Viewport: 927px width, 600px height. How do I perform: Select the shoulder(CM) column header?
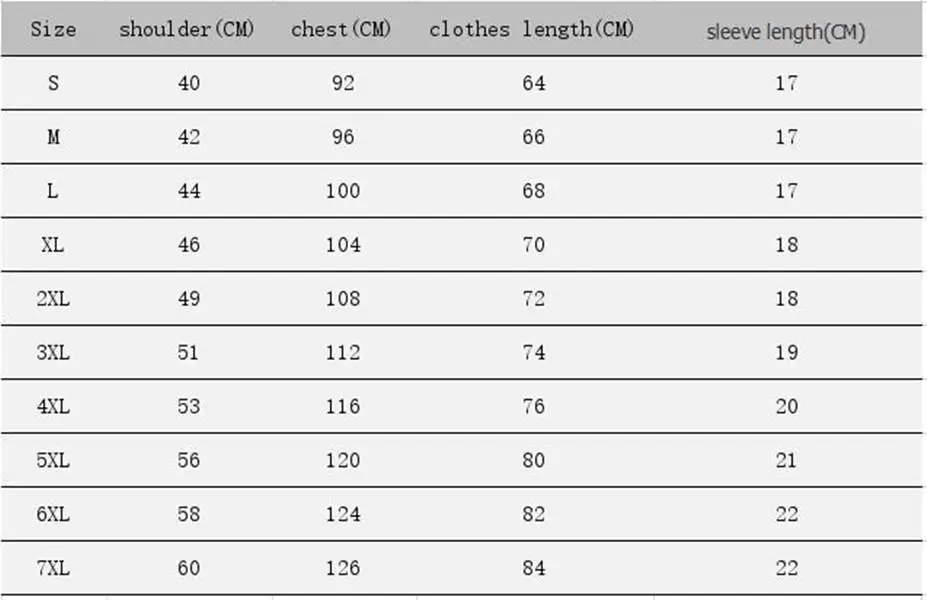point(187,29)
